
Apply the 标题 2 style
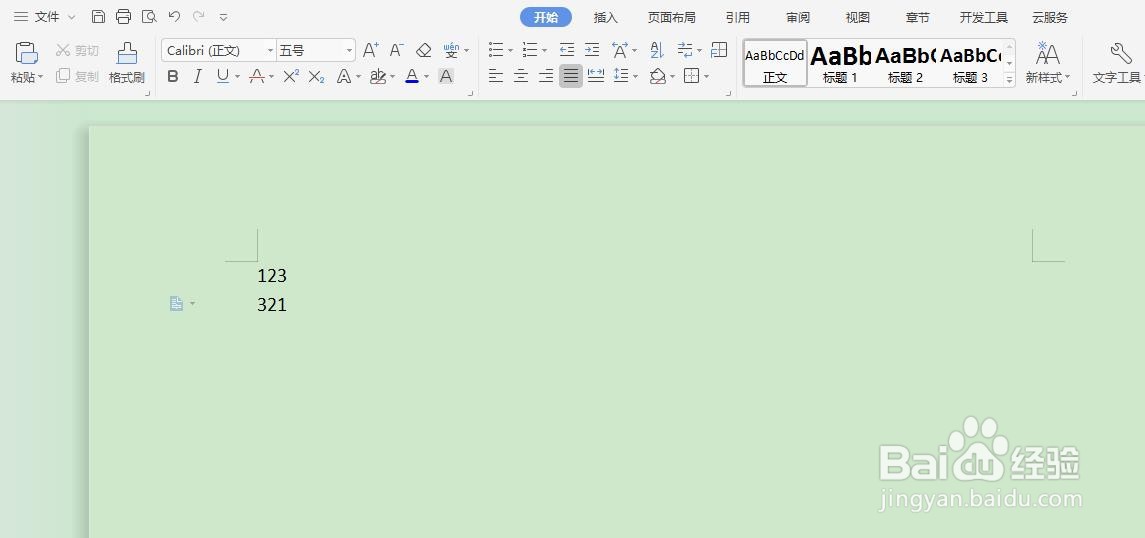[905, 63]
